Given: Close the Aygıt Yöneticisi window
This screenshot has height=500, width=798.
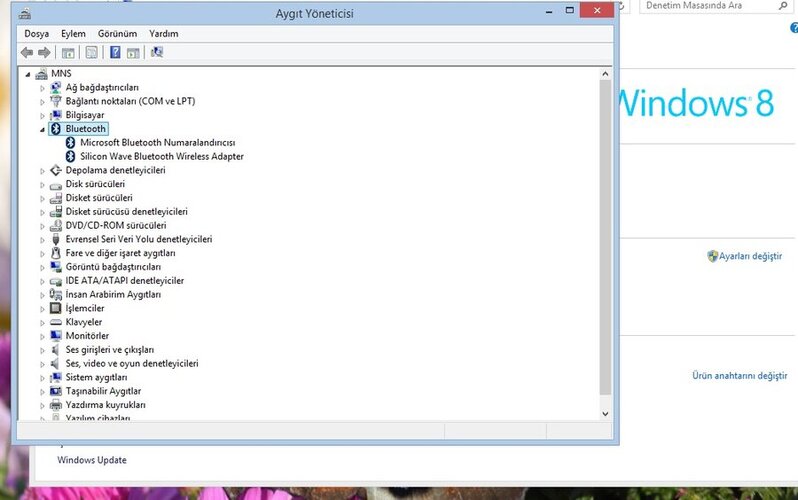Looking at the screenshot, I should (597, 10).
